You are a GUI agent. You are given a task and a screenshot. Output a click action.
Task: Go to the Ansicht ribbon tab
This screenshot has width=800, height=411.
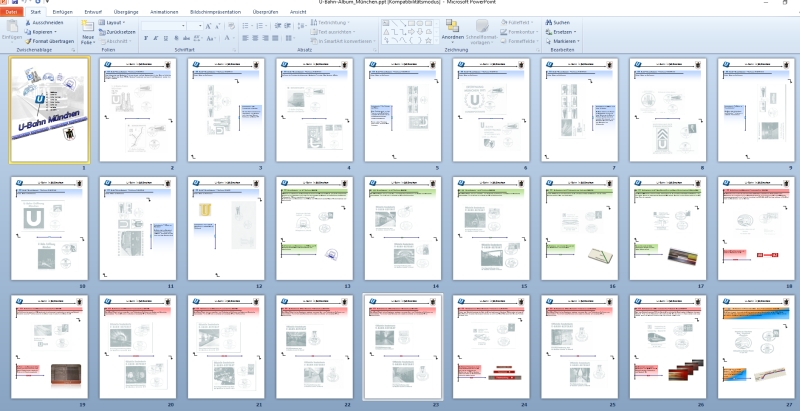tap(298, 11)
